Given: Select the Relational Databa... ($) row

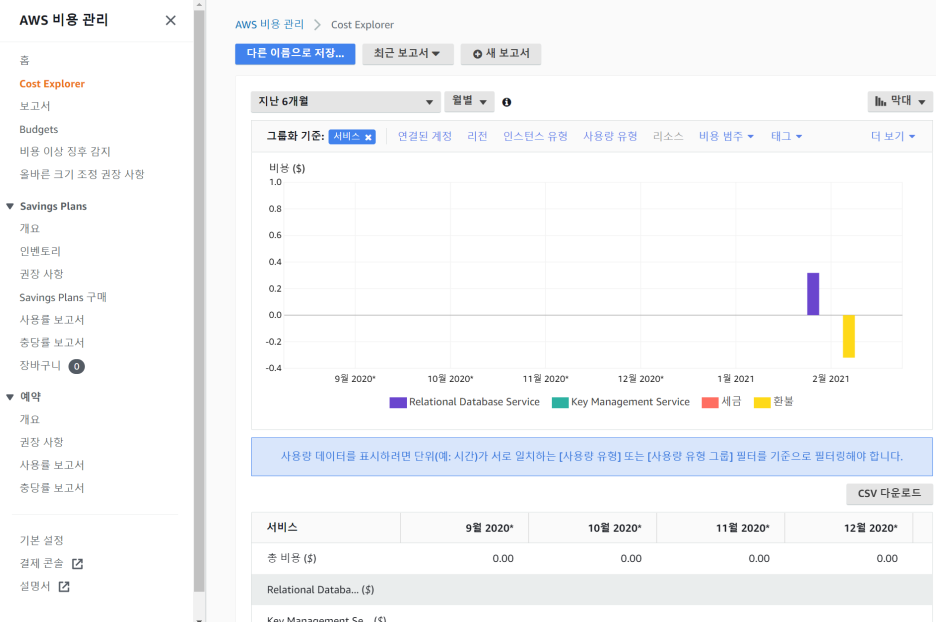Looking at the screenshot, I should [592, 590].
